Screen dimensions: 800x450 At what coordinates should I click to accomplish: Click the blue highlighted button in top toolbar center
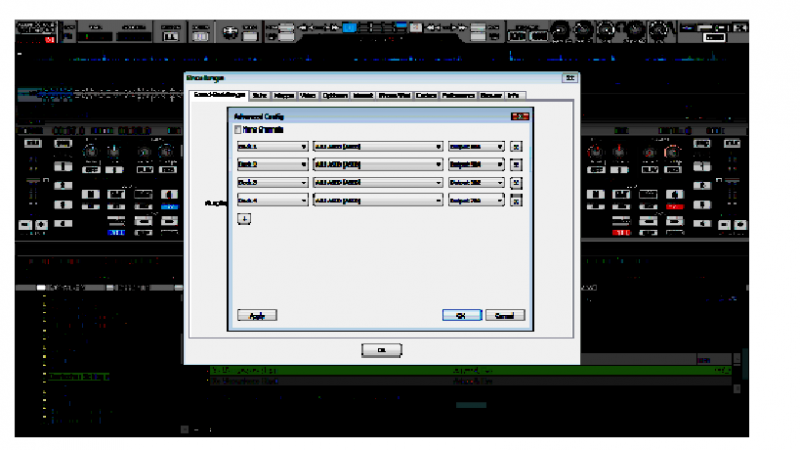pyautogui.click(x=349, y=28)
